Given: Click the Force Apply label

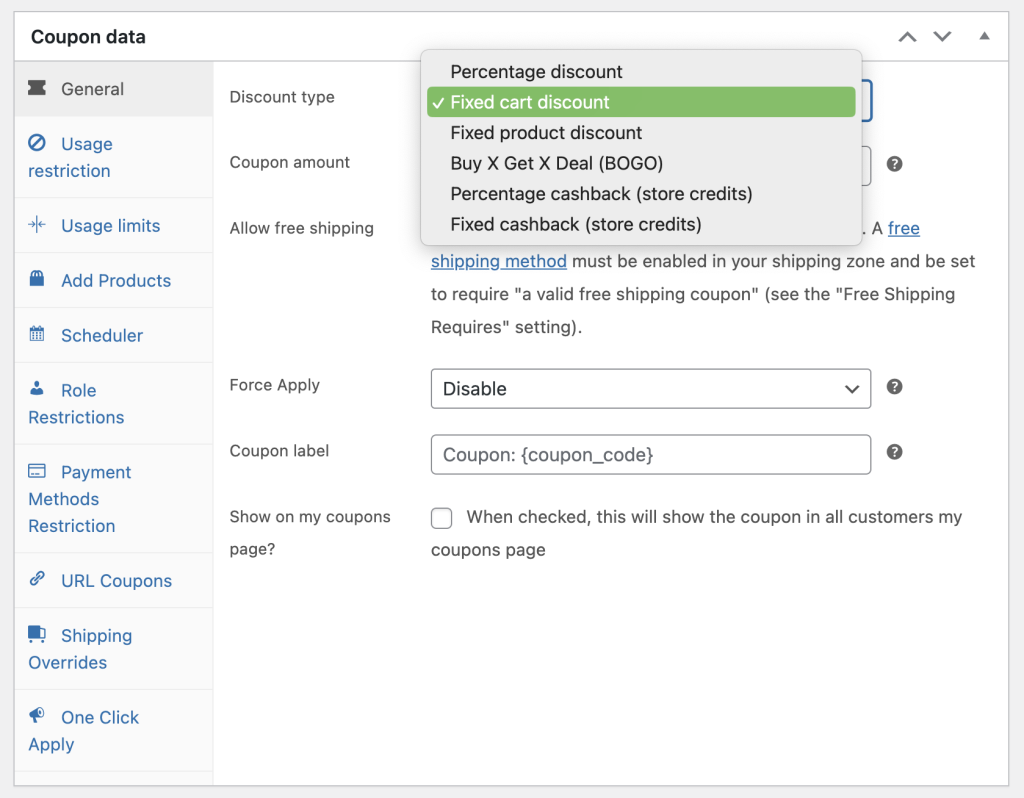Looking at the screenshot, I should click(275, 385).
